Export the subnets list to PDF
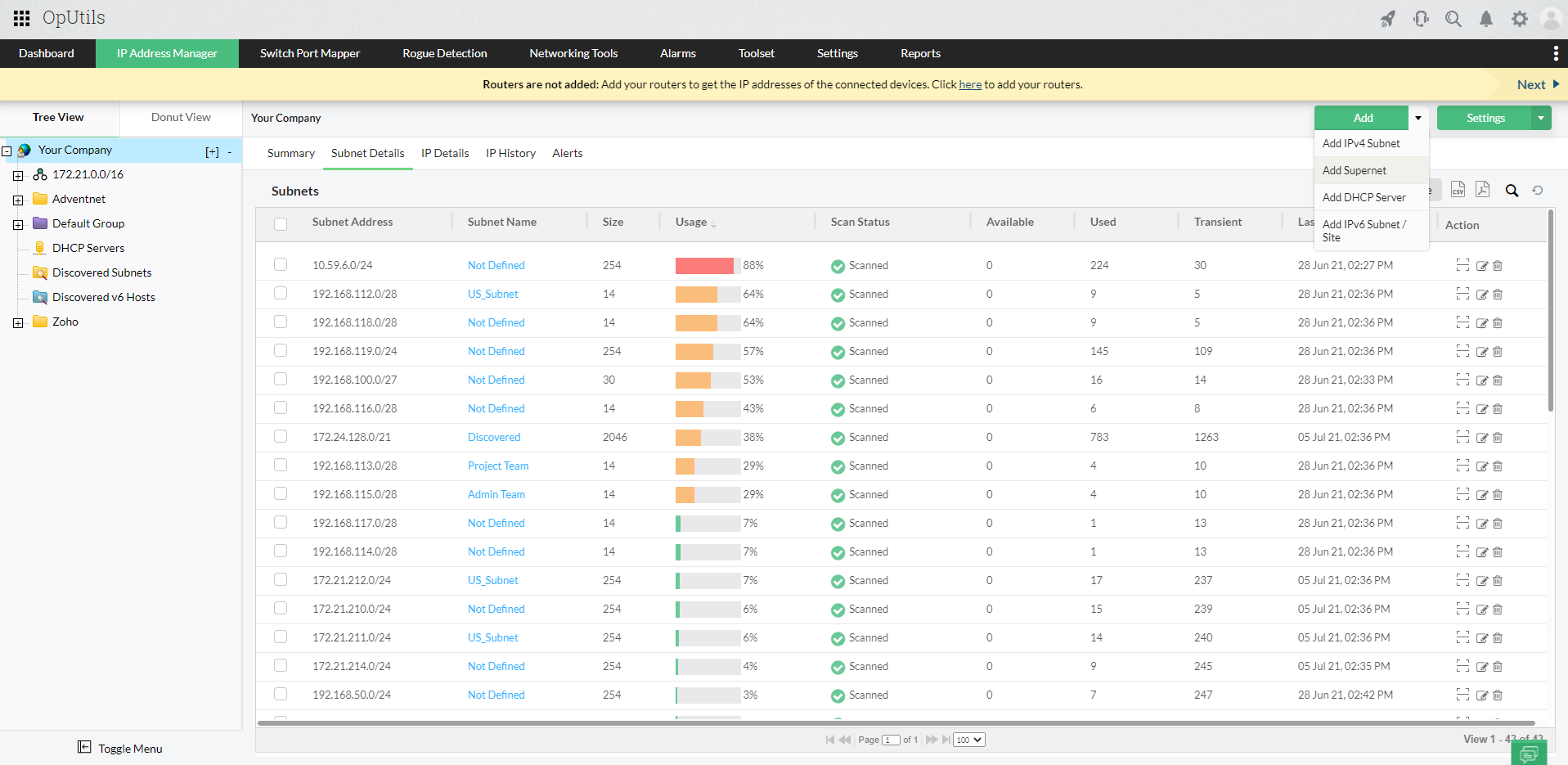This screenshot has height=765, width=1568. coord(1482,189)
